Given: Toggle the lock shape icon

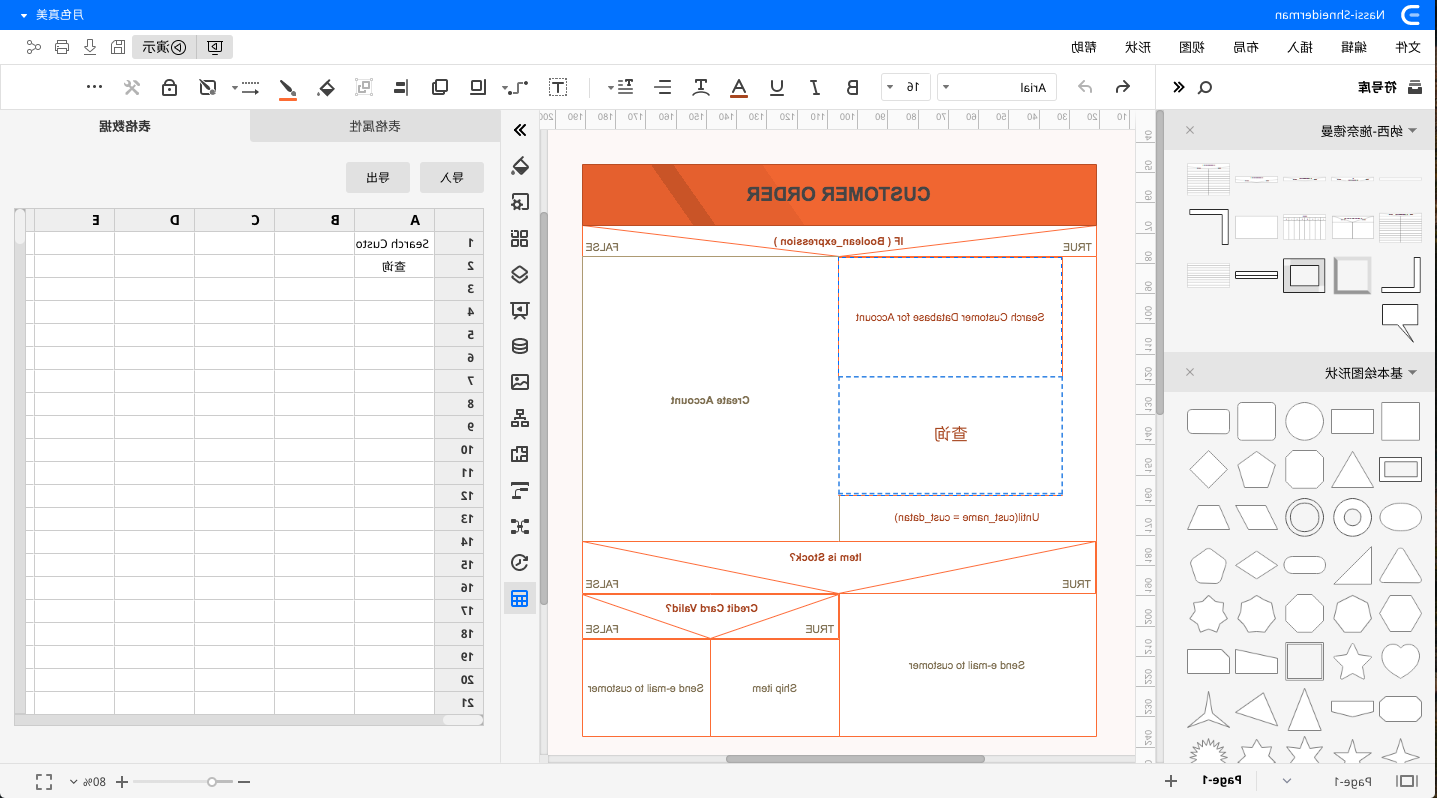Looking at the screenshot, I should point(170,87).
